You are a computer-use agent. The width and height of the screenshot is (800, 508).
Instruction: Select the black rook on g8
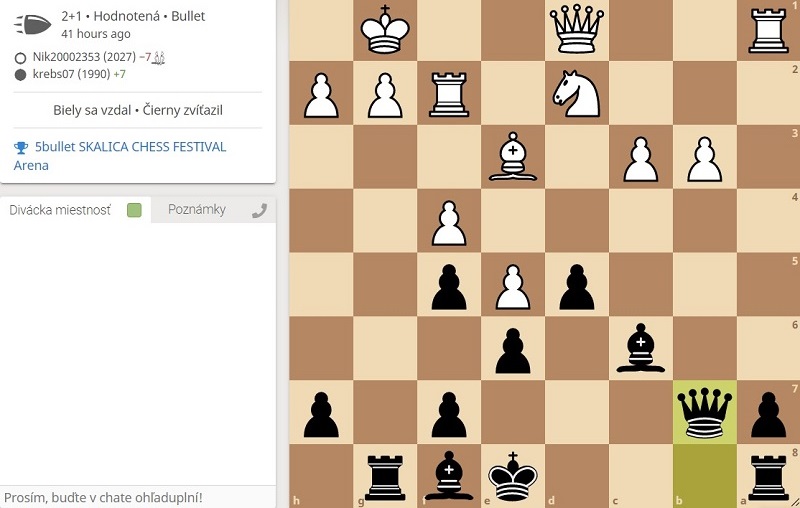coord(385,476)
